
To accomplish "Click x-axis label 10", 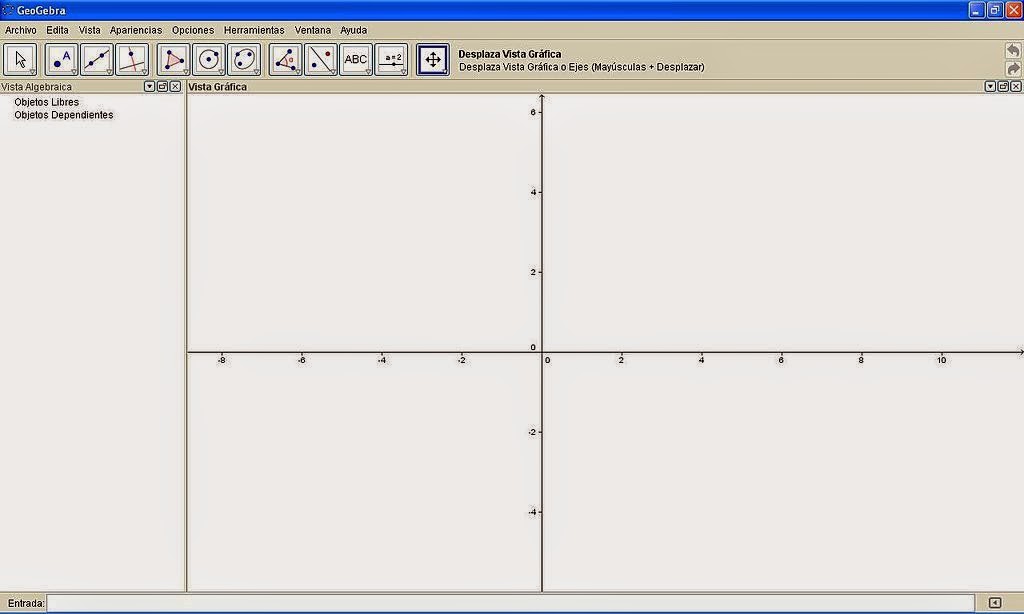I will coord(941,360).
